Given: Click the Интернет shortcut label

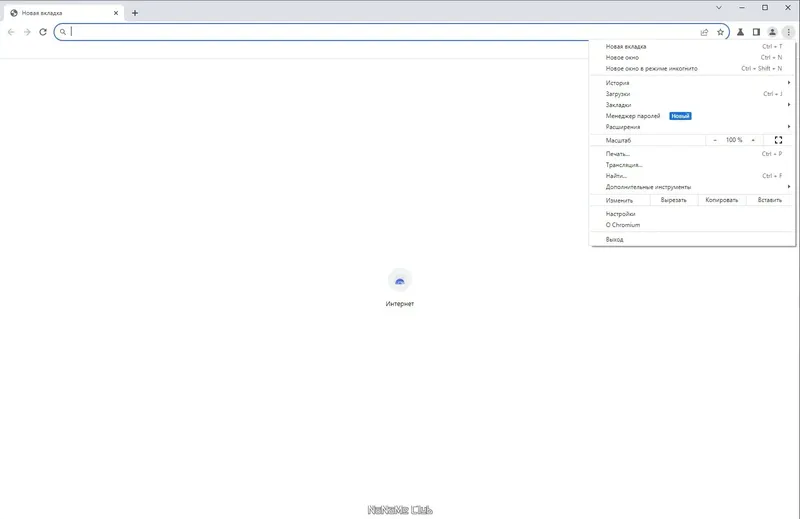Looking at the screenshot, I should tap(399, 304).
